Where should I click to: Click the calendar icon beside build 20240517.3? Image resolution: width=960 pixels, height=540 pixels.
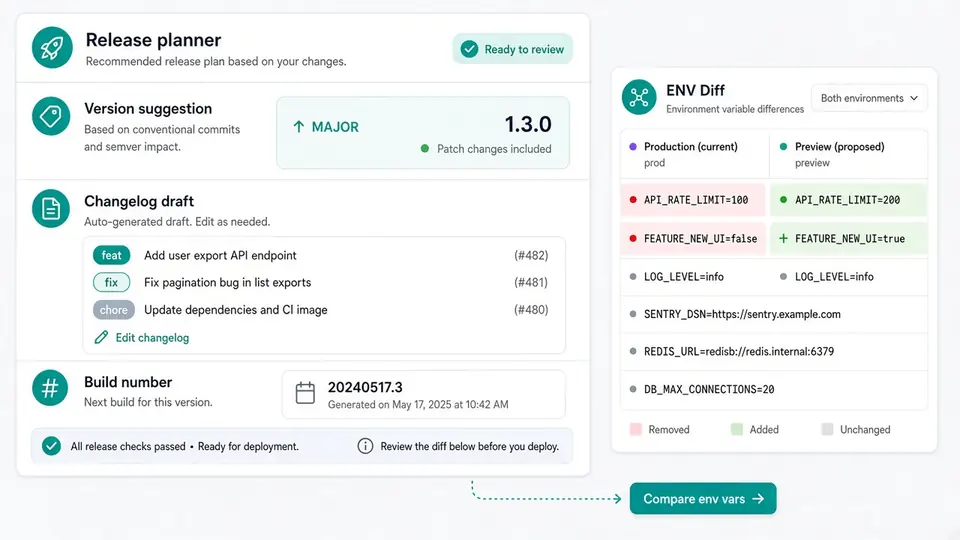[305, 393]
